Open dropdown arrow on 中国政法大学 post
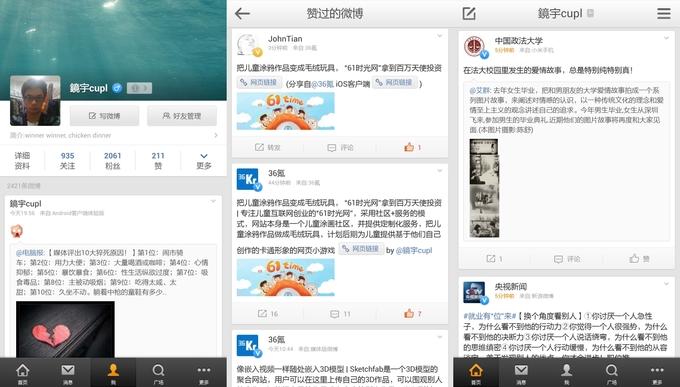 coord(667,38)
